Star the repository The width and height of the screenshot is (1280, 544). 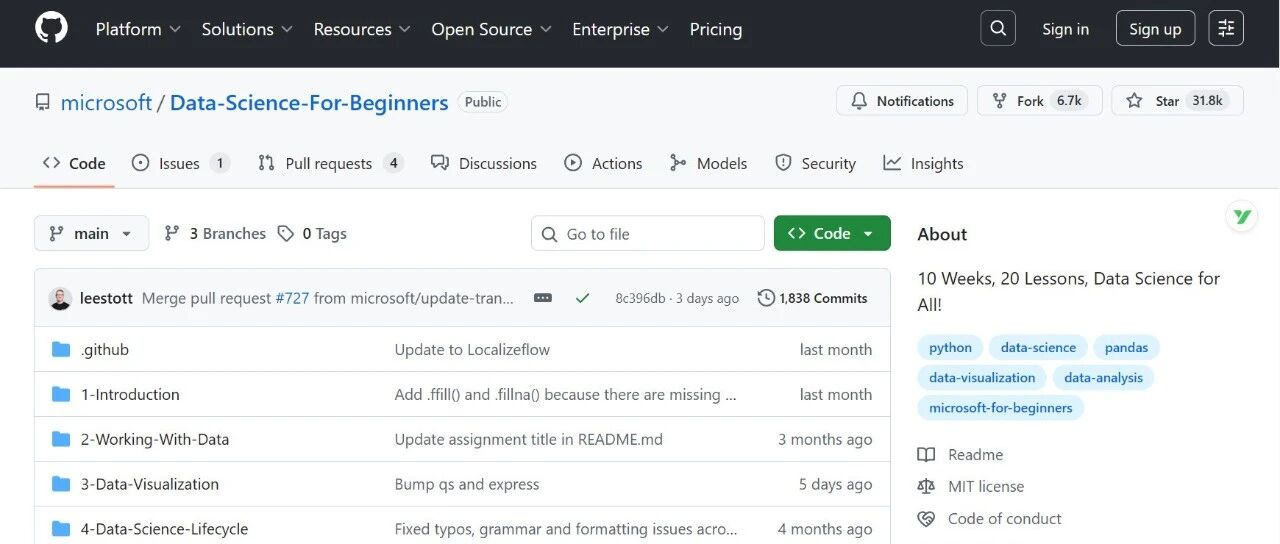[1177, 101]
